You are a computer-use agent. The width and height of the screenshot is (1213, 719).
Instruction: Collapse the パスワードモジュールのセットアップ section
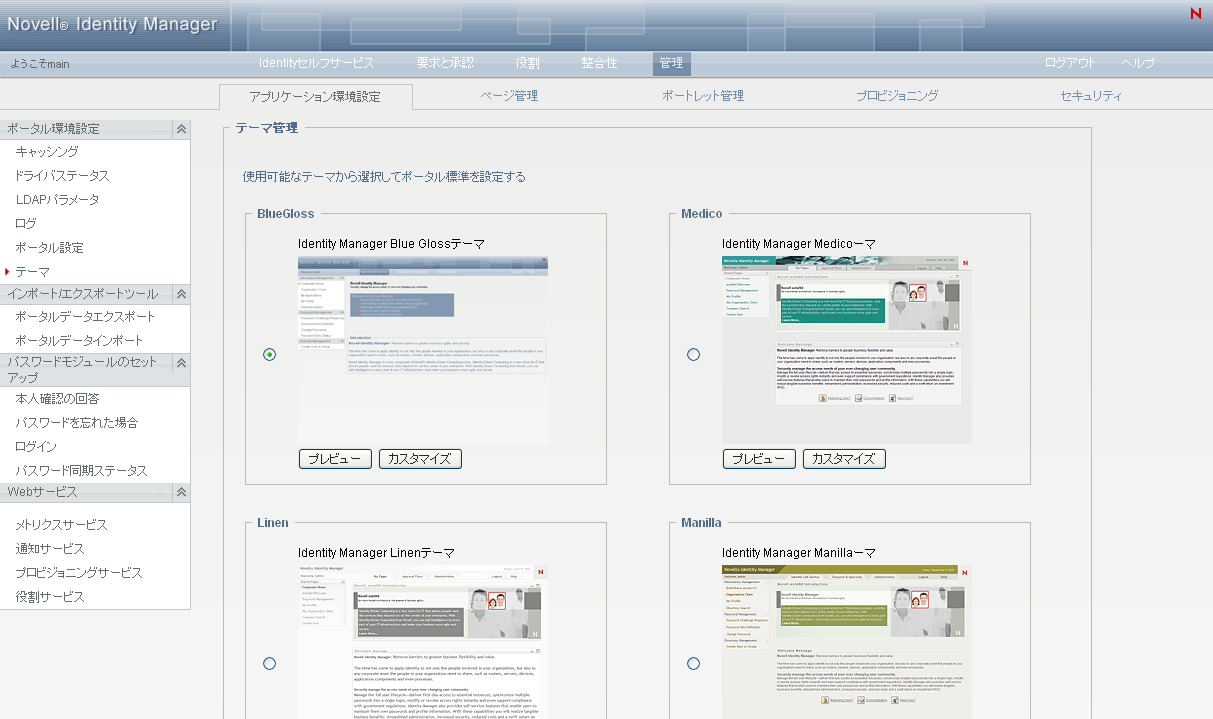coord(181,362)
